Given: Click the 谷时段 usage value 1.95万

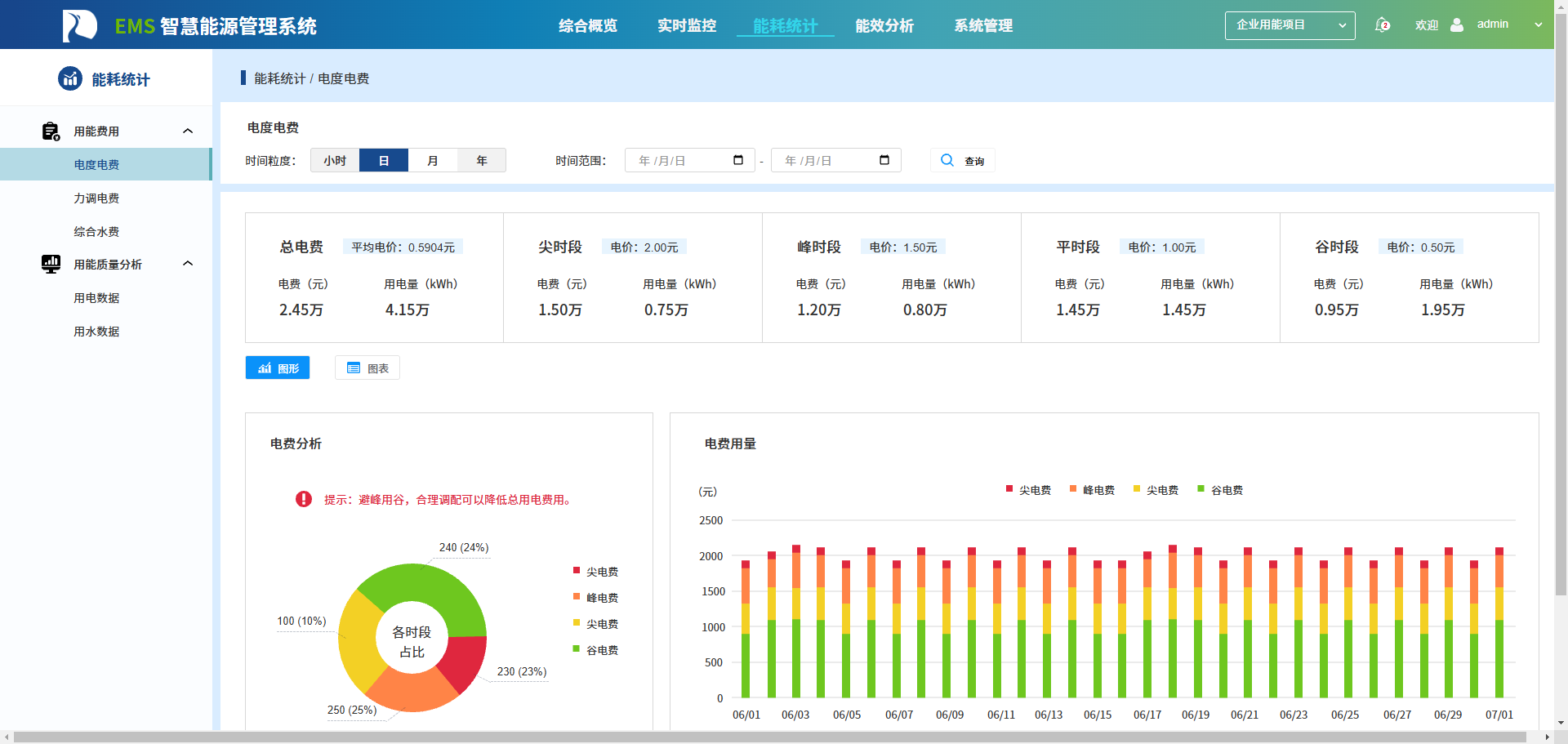Looking at the screenshot, I should [x=1443, y=310].
